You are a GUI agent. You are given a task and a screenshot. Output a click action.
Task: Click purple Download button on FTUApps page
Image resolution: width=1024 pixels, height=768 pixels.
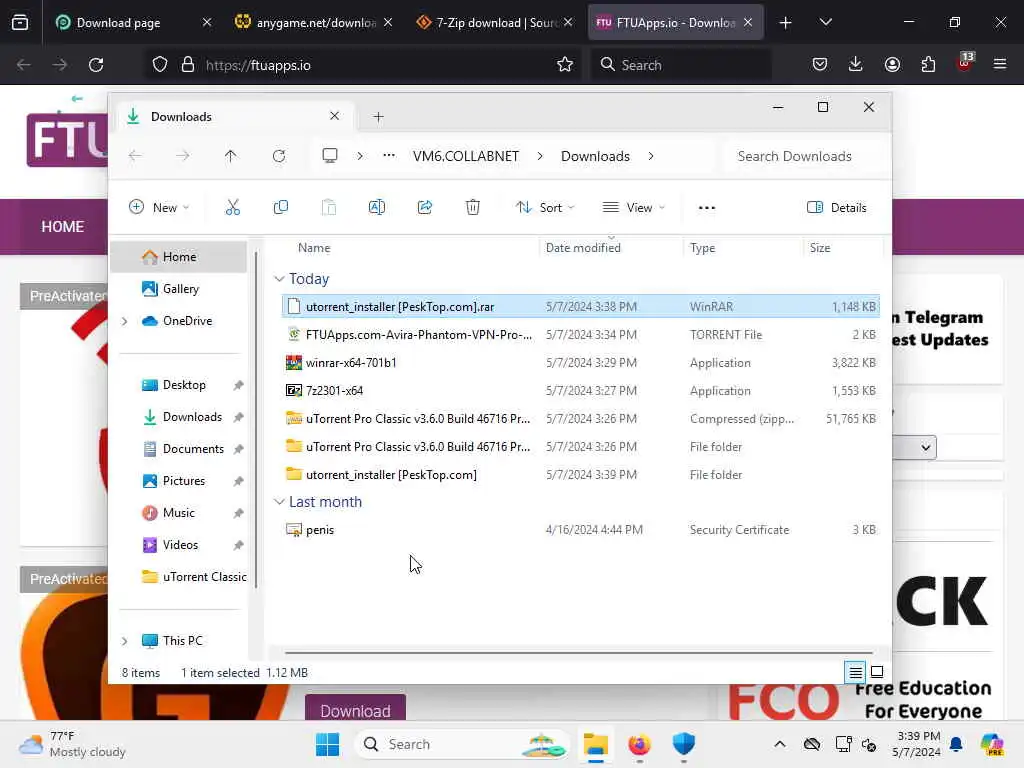click(355, 709)
